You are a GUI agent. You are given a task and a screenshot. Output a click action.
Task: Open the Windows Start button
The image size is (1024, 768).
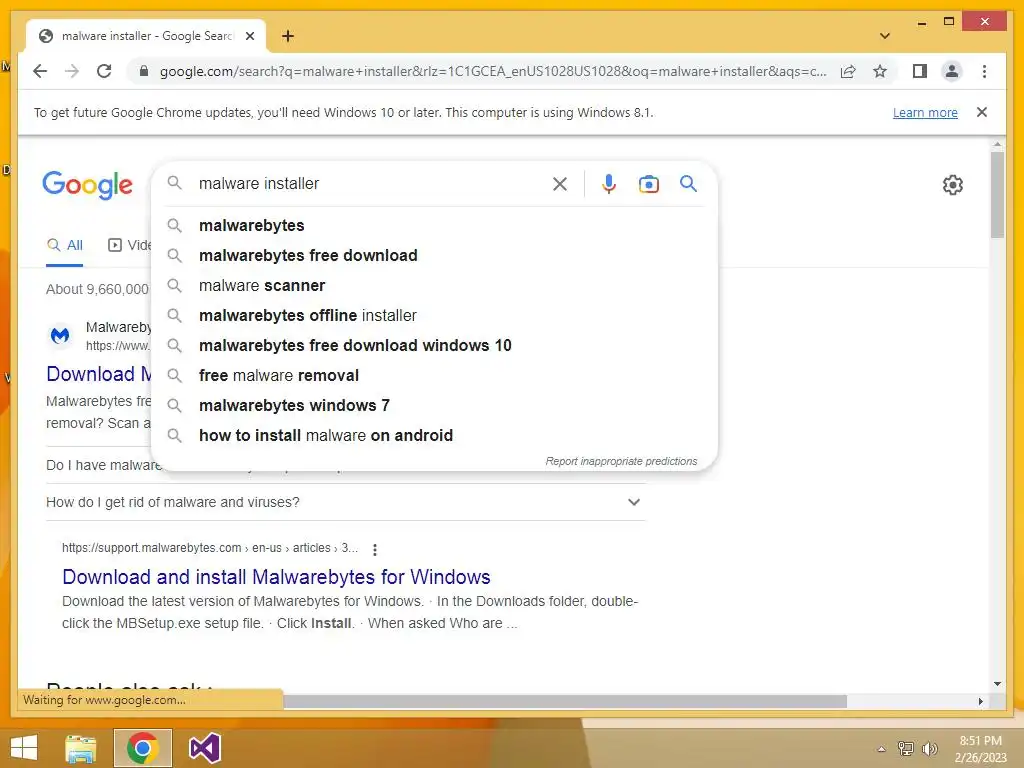coord(24,748)
